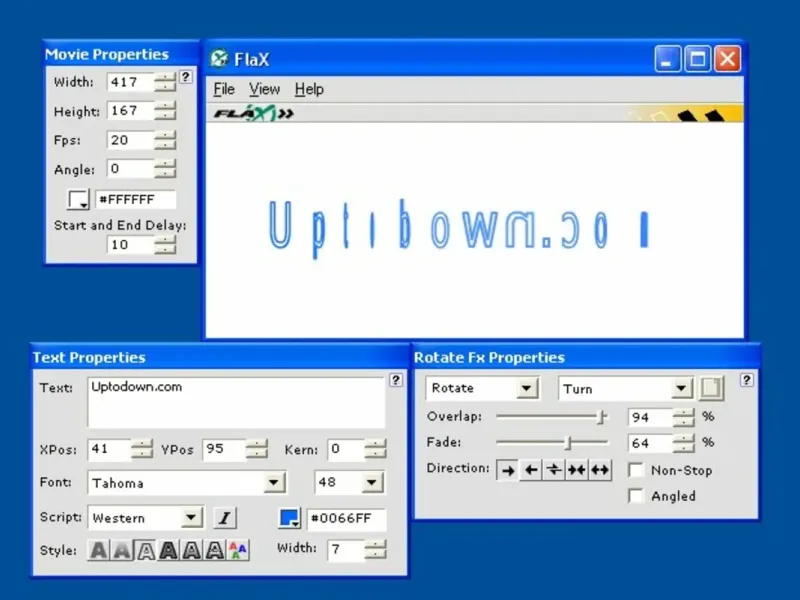800x600 pixels.
Task: Click the movie Width field
Action: 131,82
